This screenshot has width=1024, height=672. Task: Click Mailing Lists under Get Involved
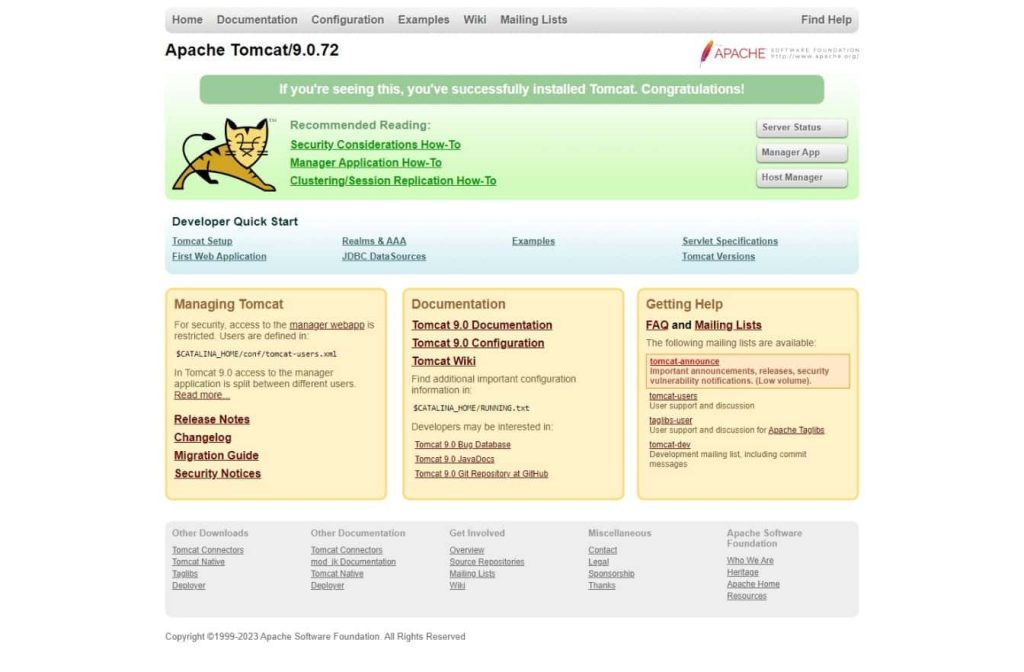click(x=472, y=574)
